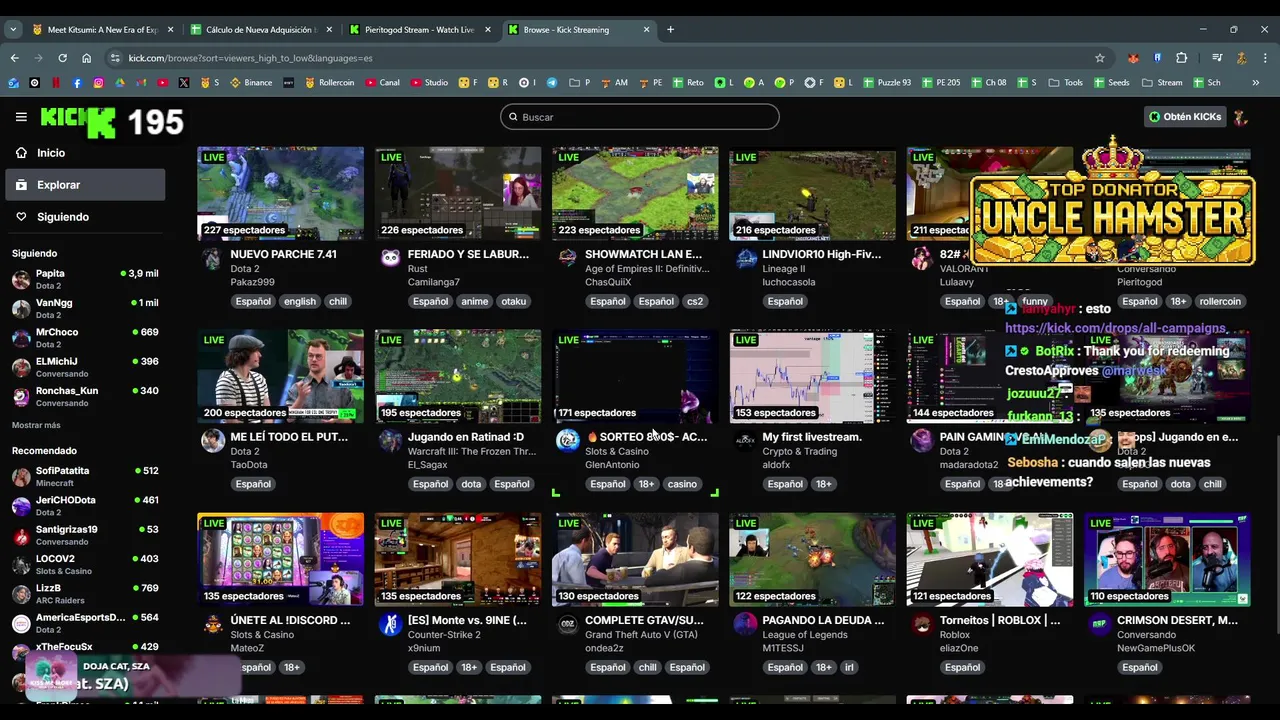Close the Browse - Kick Streaming tab
The height and width of the screenshot is (720, 1280).
pyautogui.click(x=646, y=29)
